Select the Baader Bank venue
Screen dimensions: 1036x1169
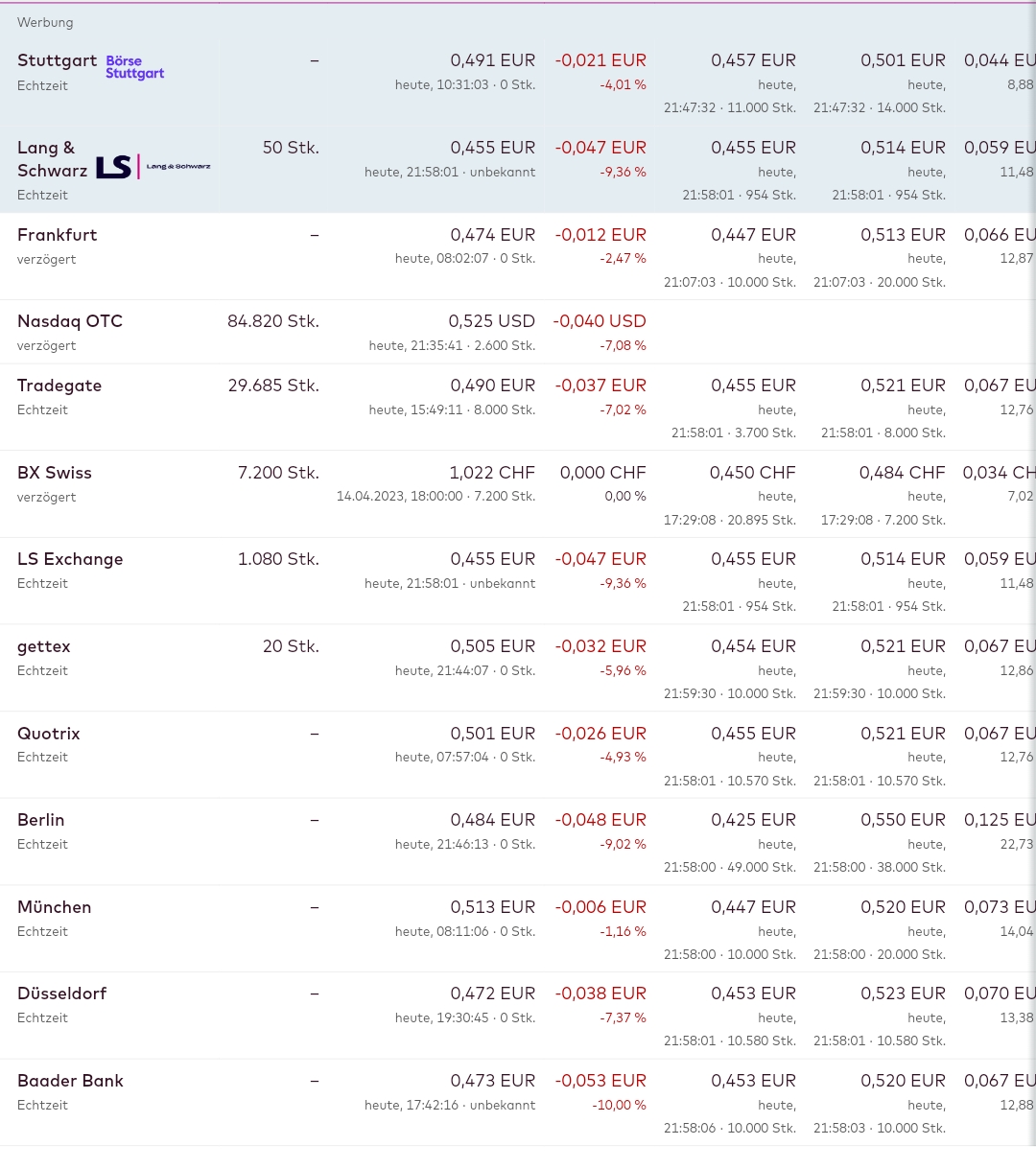click(x=70, y=1081)
